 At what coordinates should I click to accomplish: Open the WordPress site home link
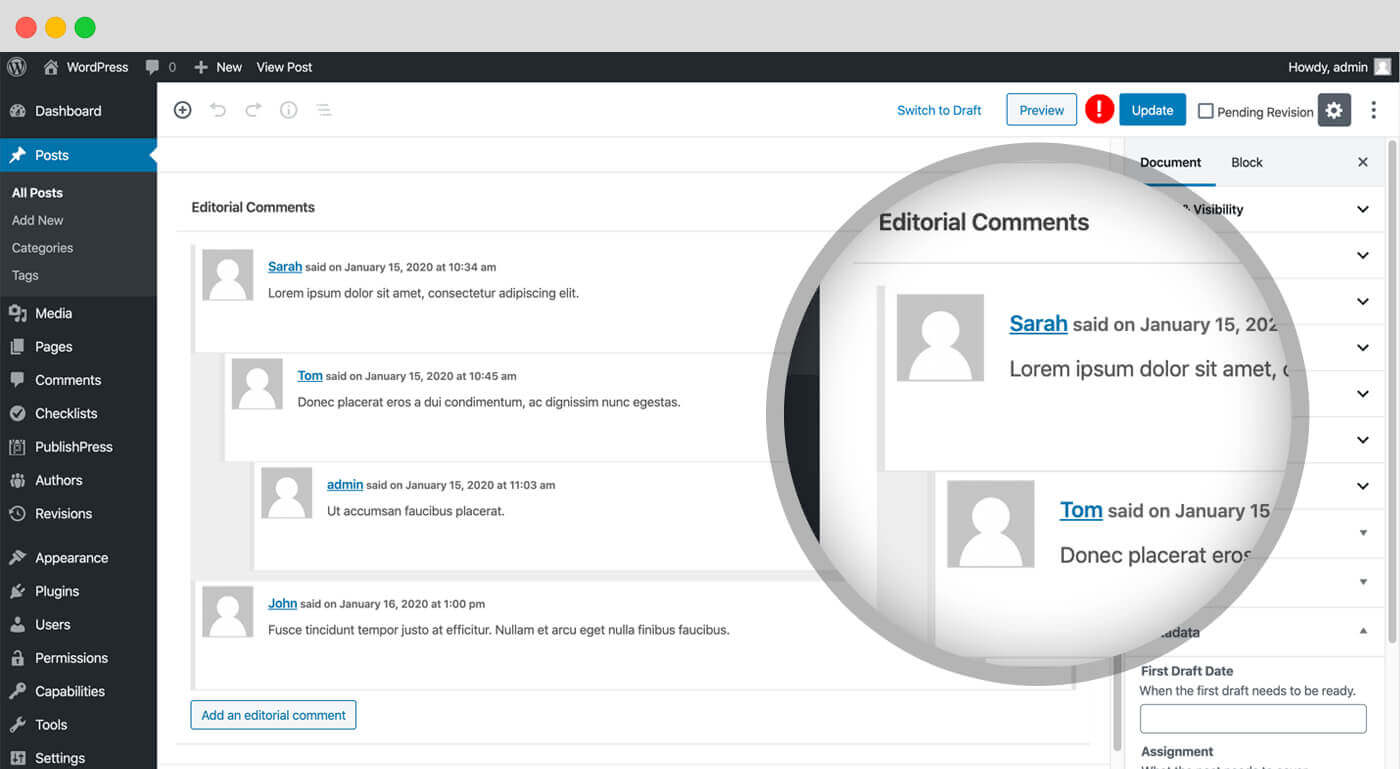[x=86, y=67]
